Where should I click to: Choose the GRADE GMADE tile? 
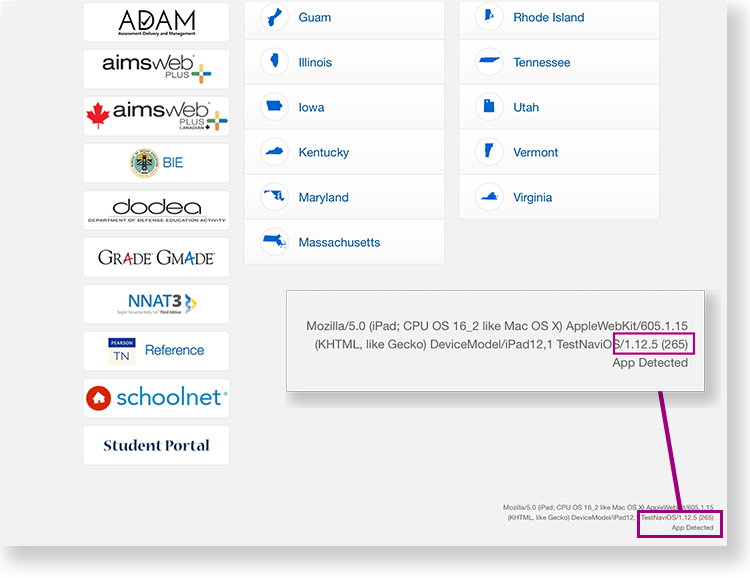156,257
